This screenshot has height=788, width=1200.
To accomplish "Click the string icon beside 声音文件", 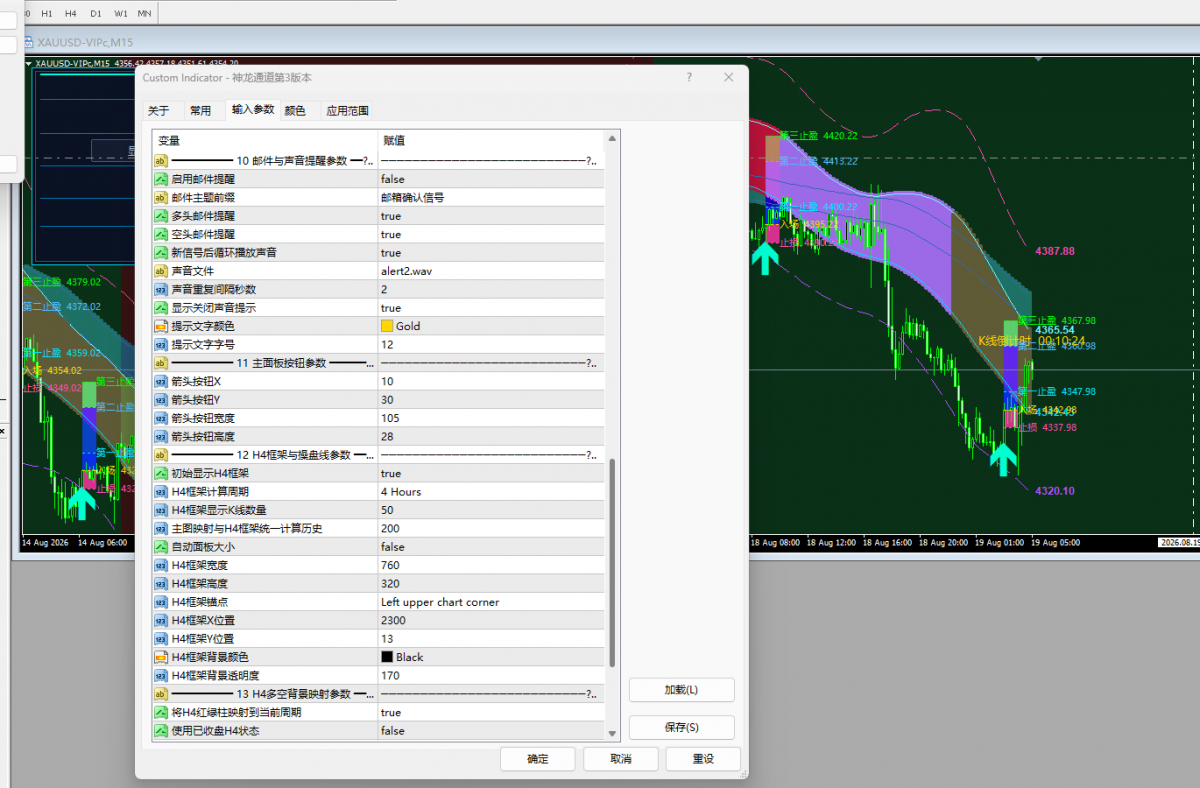I will tap(161, 271).
